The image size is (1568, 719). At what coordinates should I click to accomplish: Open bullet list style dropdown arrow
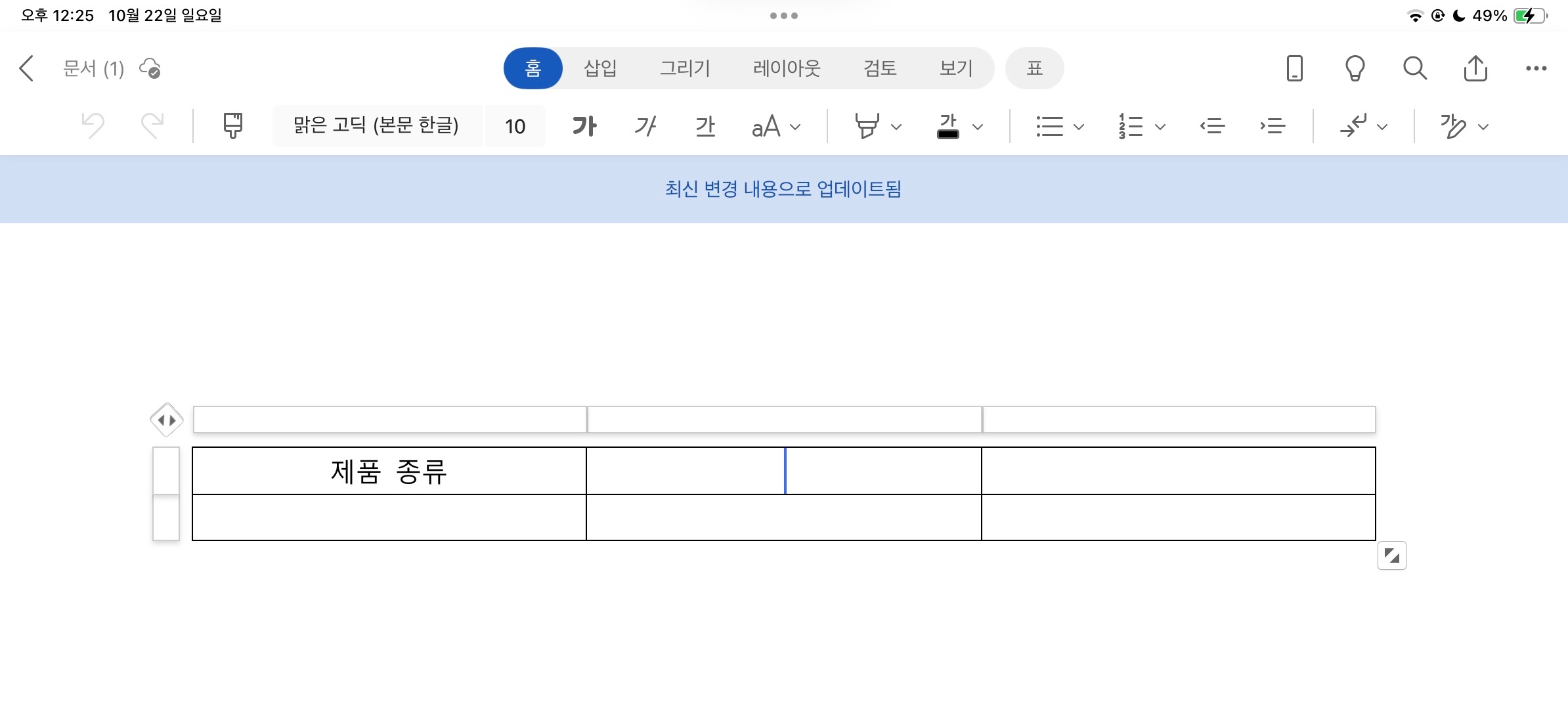tap(1078, 127)
